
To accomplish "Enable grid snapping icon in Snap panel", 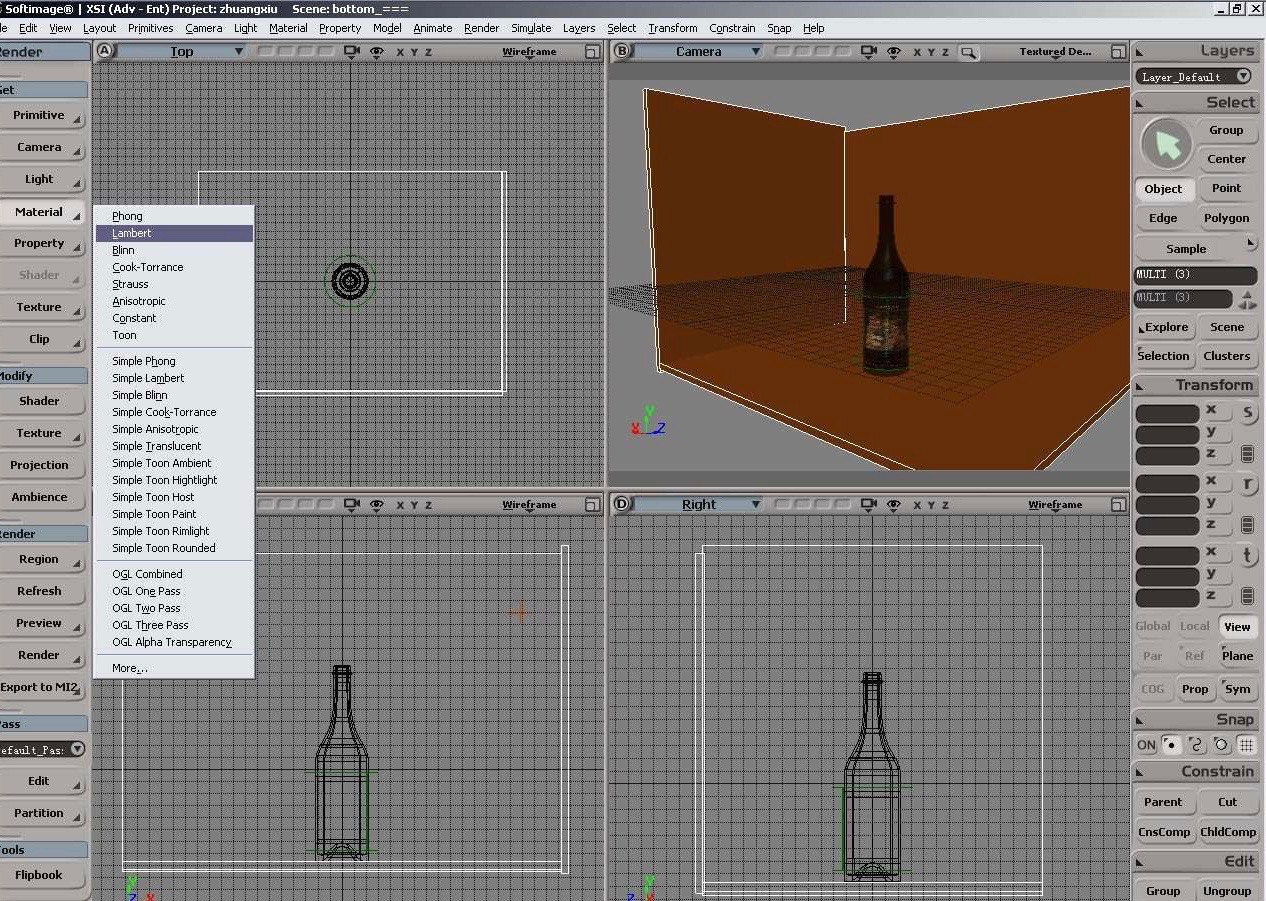I will pyautogui.click(x=1246, y=745).
